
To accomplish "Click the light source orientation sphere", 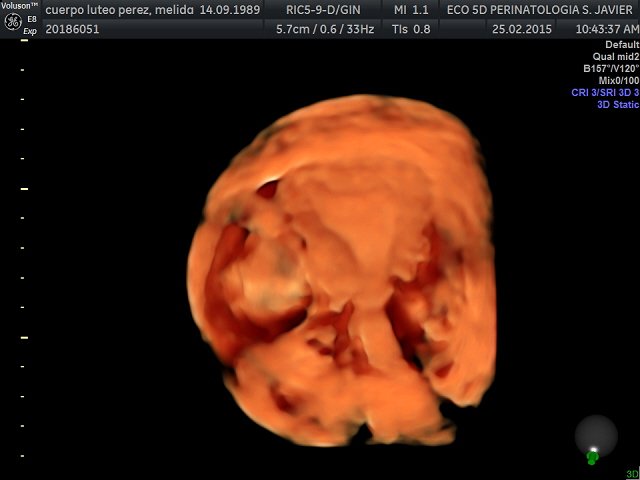I will pos(596,436).
